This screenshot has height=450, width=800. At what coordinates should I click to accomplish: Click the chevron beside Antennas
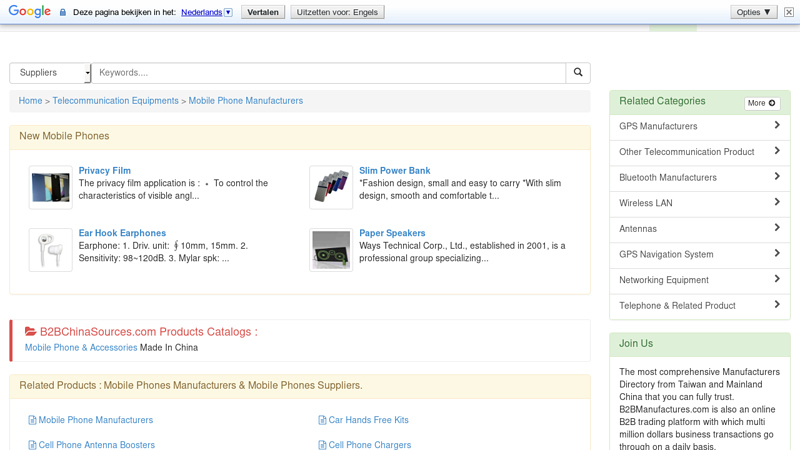point(777,227)
